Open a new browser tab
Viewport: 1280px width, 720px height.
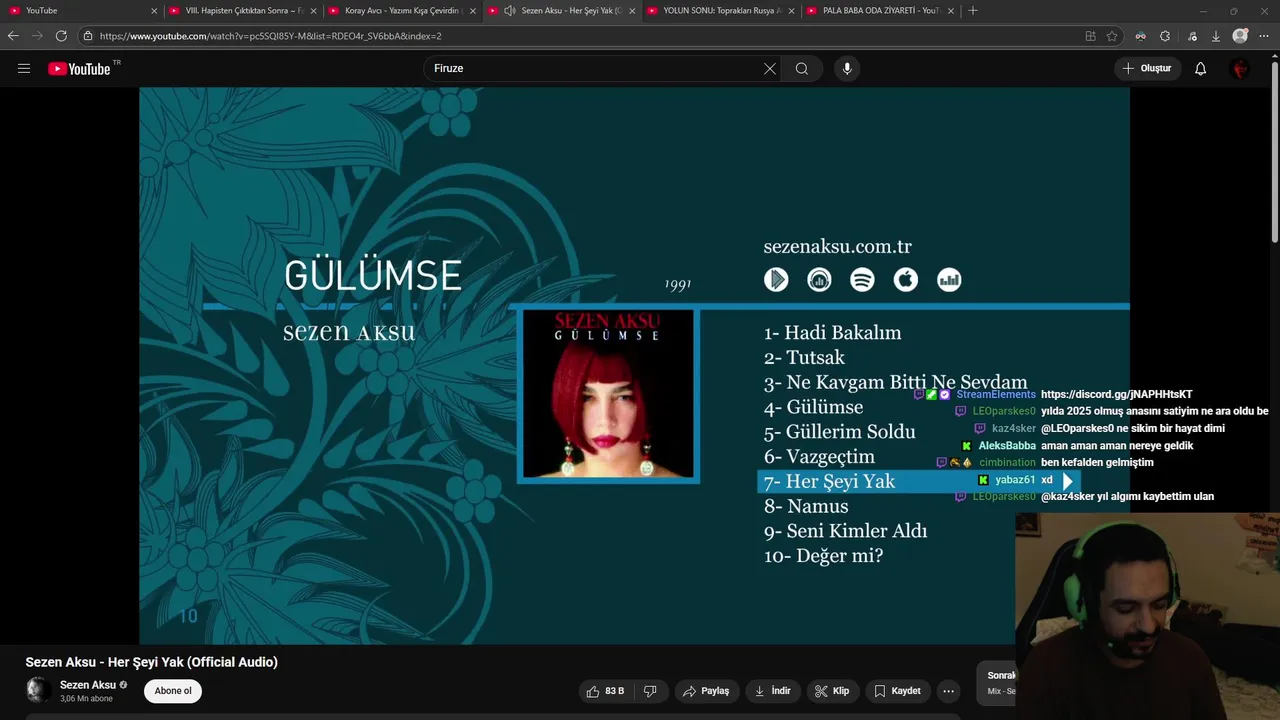tap(973, 11)
